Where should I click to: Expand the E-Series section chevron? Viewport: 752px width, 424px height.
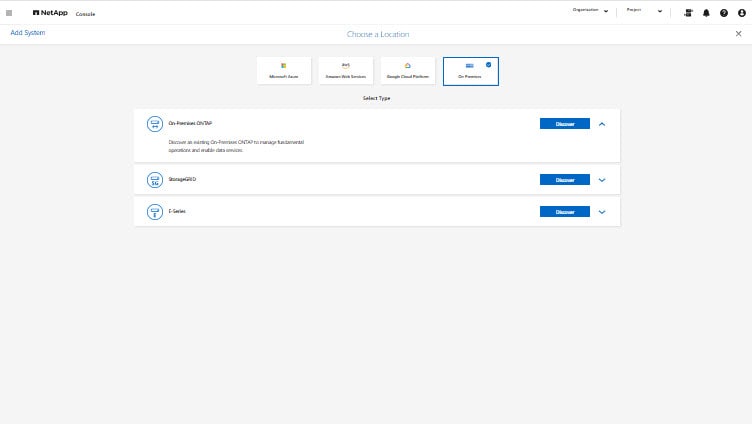coord(602,212)
